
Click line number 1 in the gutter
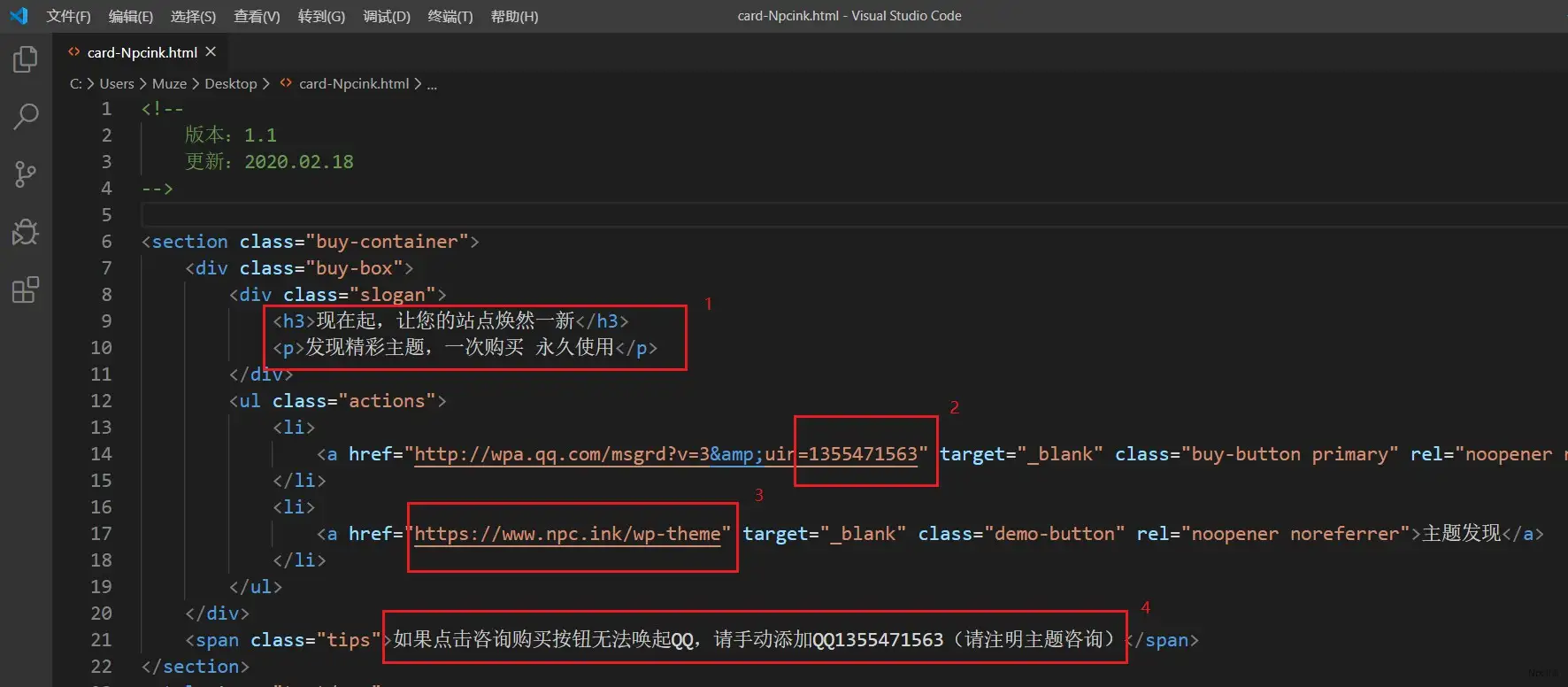106,109
